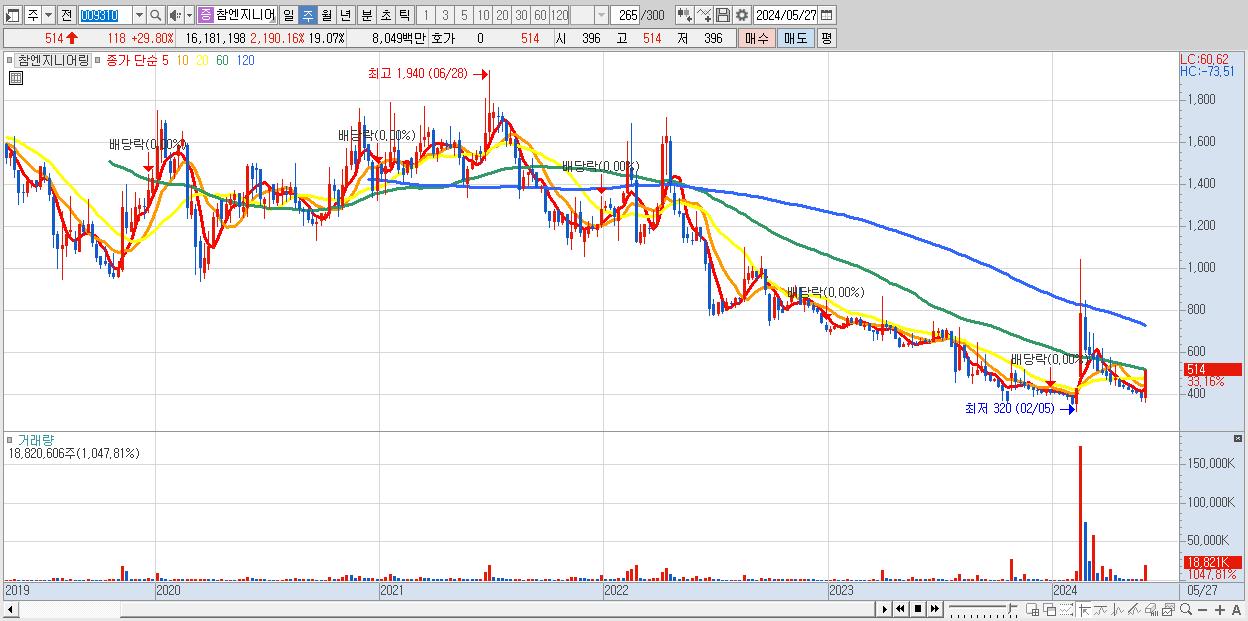Select the 60 interval button
Viewport: 1248px width, 621px height.
tap(540, 15)
